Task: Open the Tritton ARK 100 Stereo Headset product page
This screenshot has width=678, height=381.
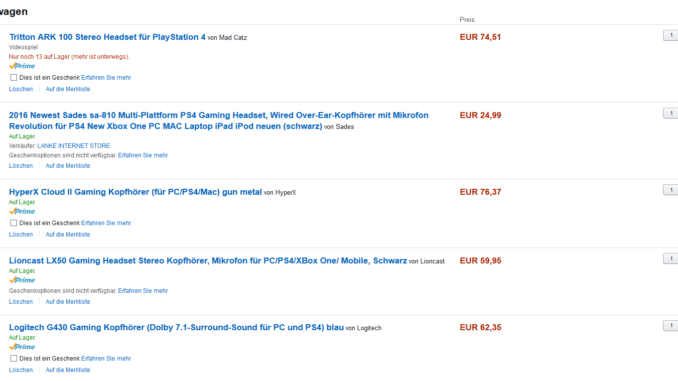Action: (x=107, y=37)
